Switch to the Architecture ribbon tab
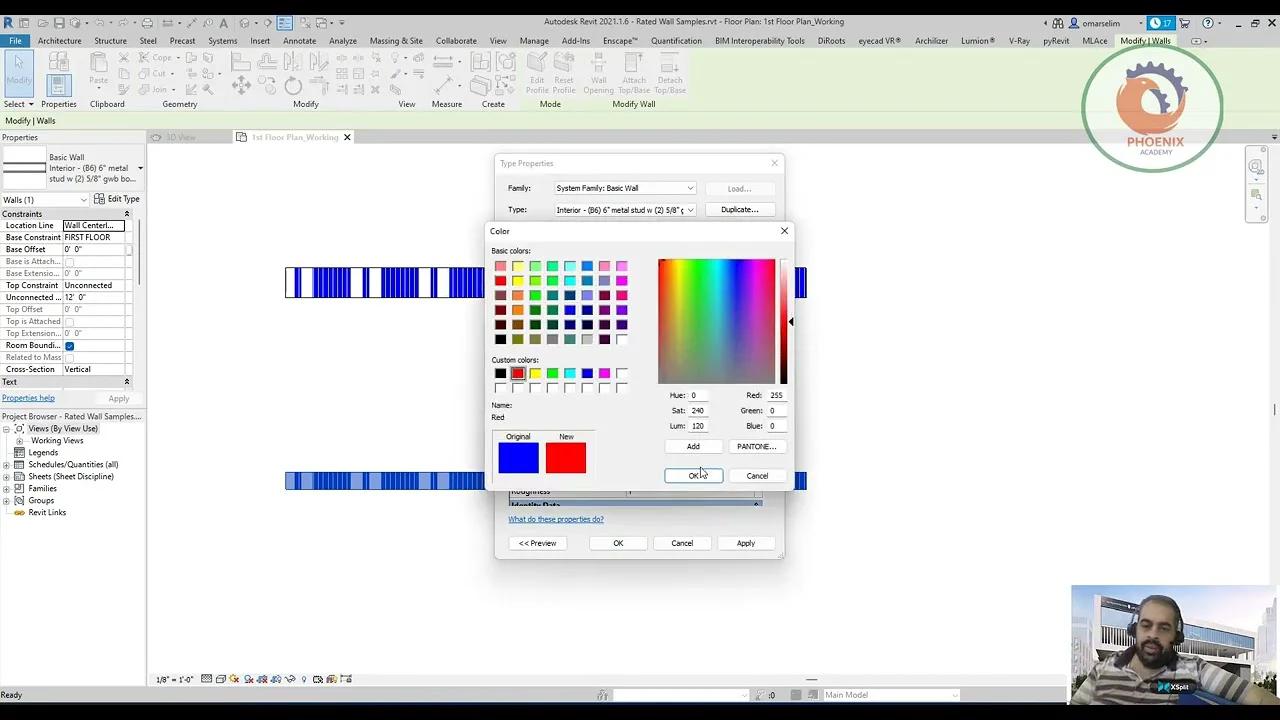 click(59, 41)
